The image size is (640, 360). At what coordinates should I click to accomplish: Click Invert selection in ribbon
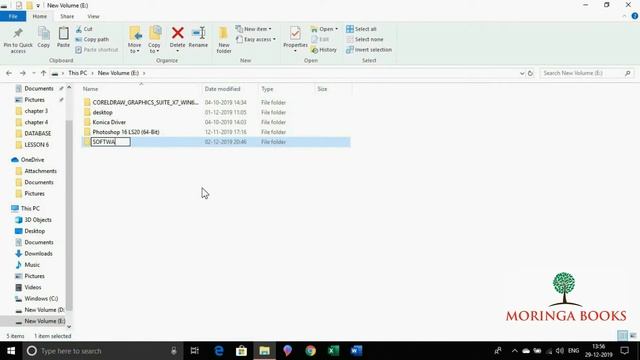369,49
